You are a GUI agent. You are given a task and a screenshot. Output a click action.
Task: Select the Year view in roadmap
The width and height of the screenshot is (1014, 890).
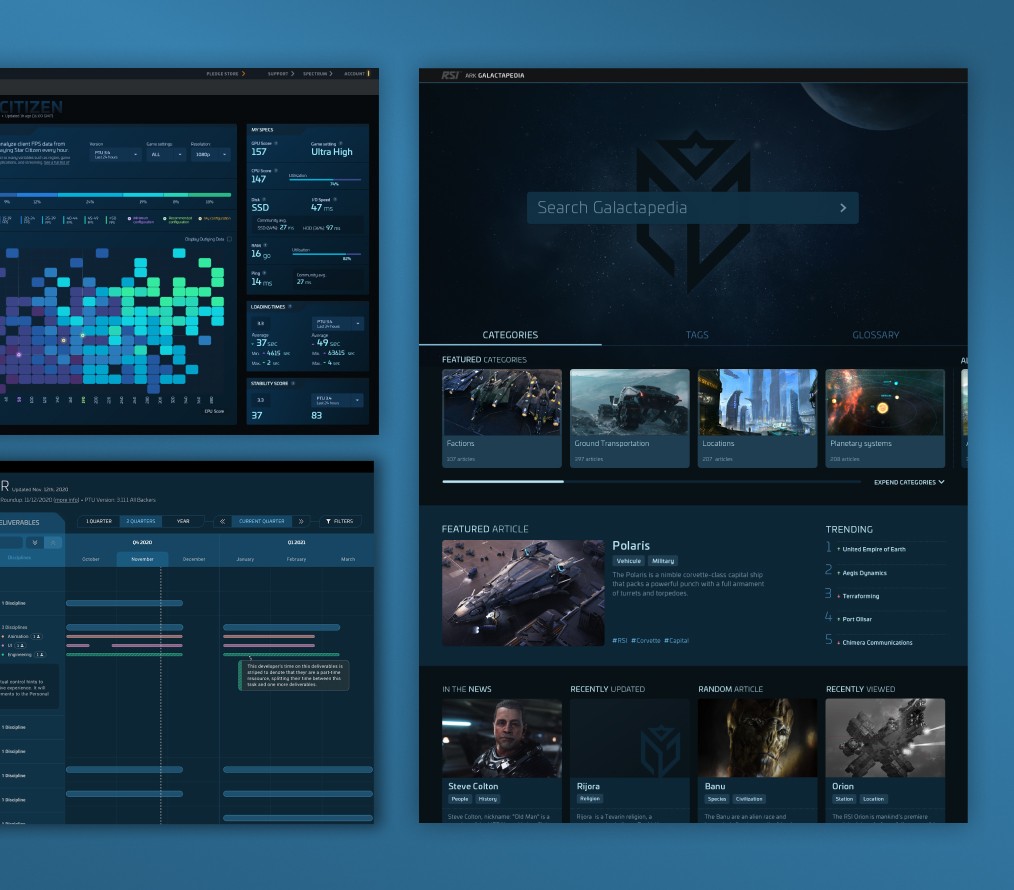tap(183, 521)
